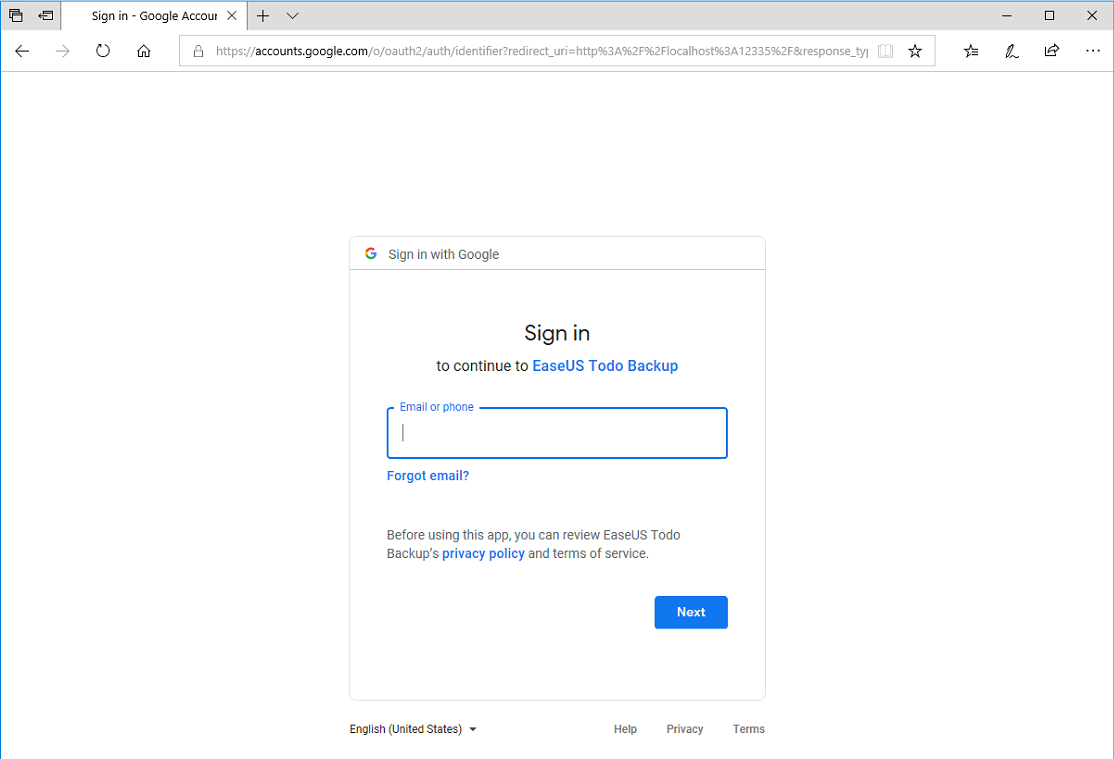Go to the Home page icon
Image resolution: width=1114 pixels, height=759 pixels.
pos(144,51)
